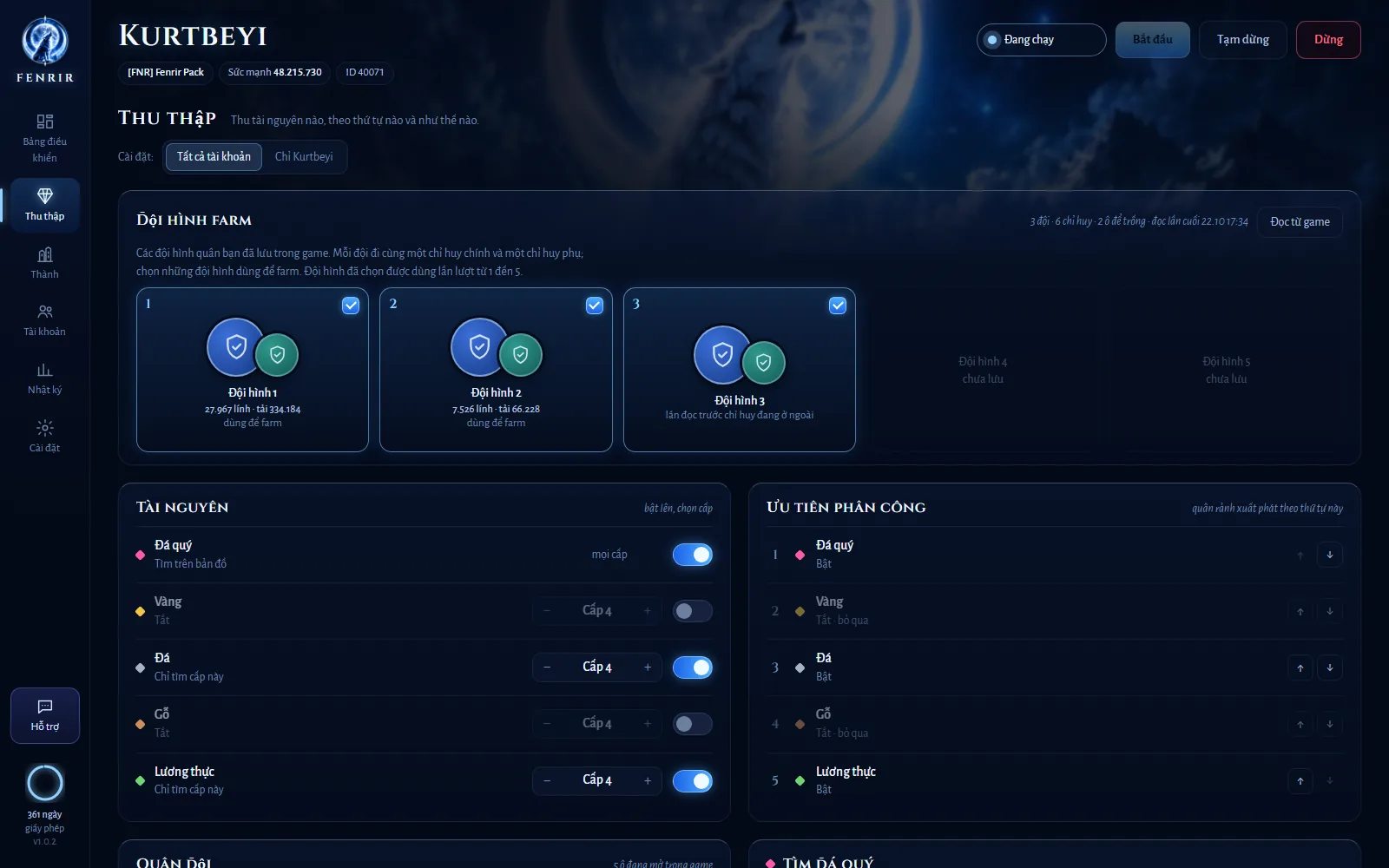Switch to Chỉ Kurtbeyi tab
Image resolution: width=1389 pixels, height=868 pixels.
coord(304,157)
